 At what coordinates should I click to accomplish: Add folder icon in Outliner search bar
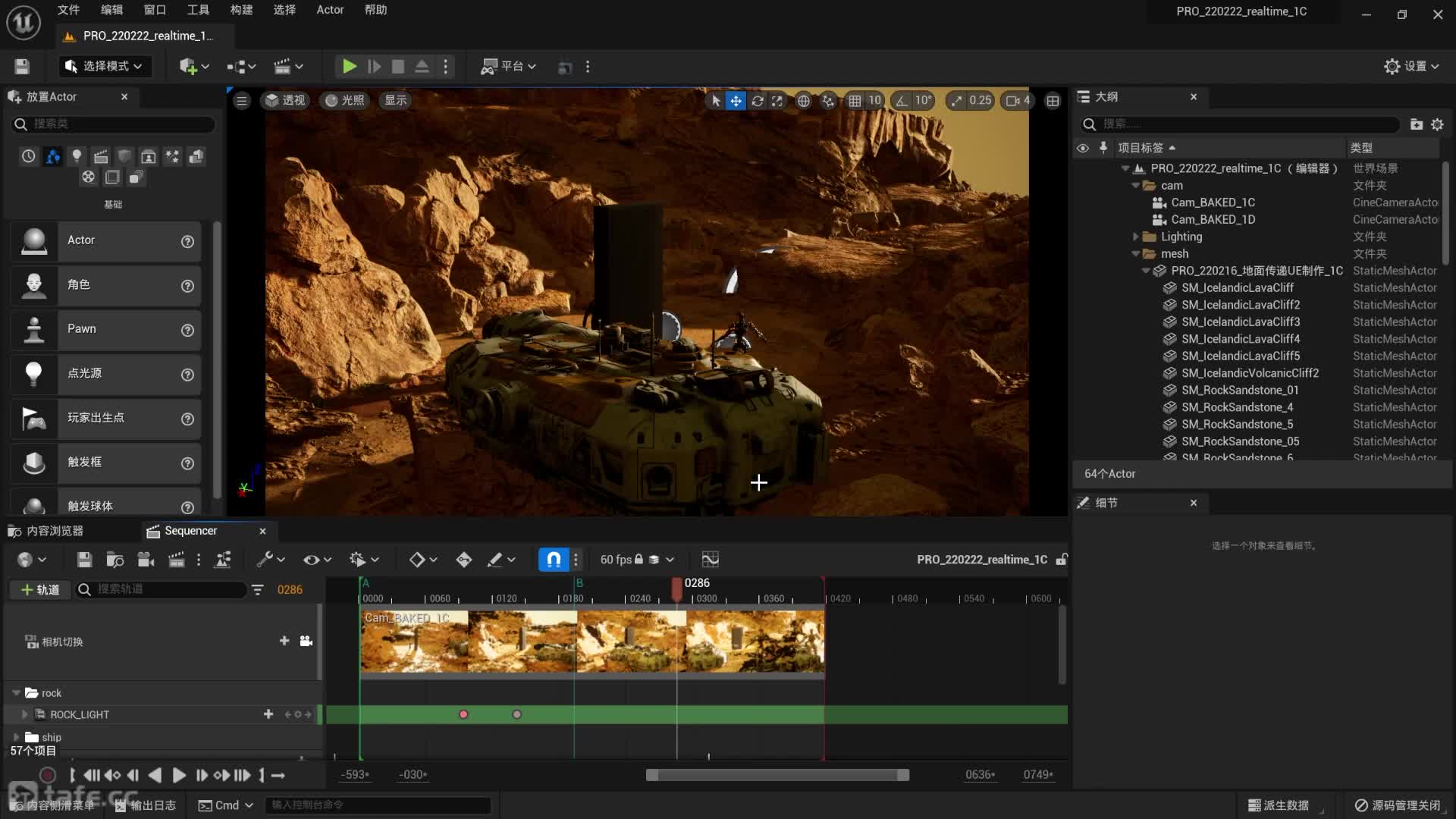(1416, 124)
